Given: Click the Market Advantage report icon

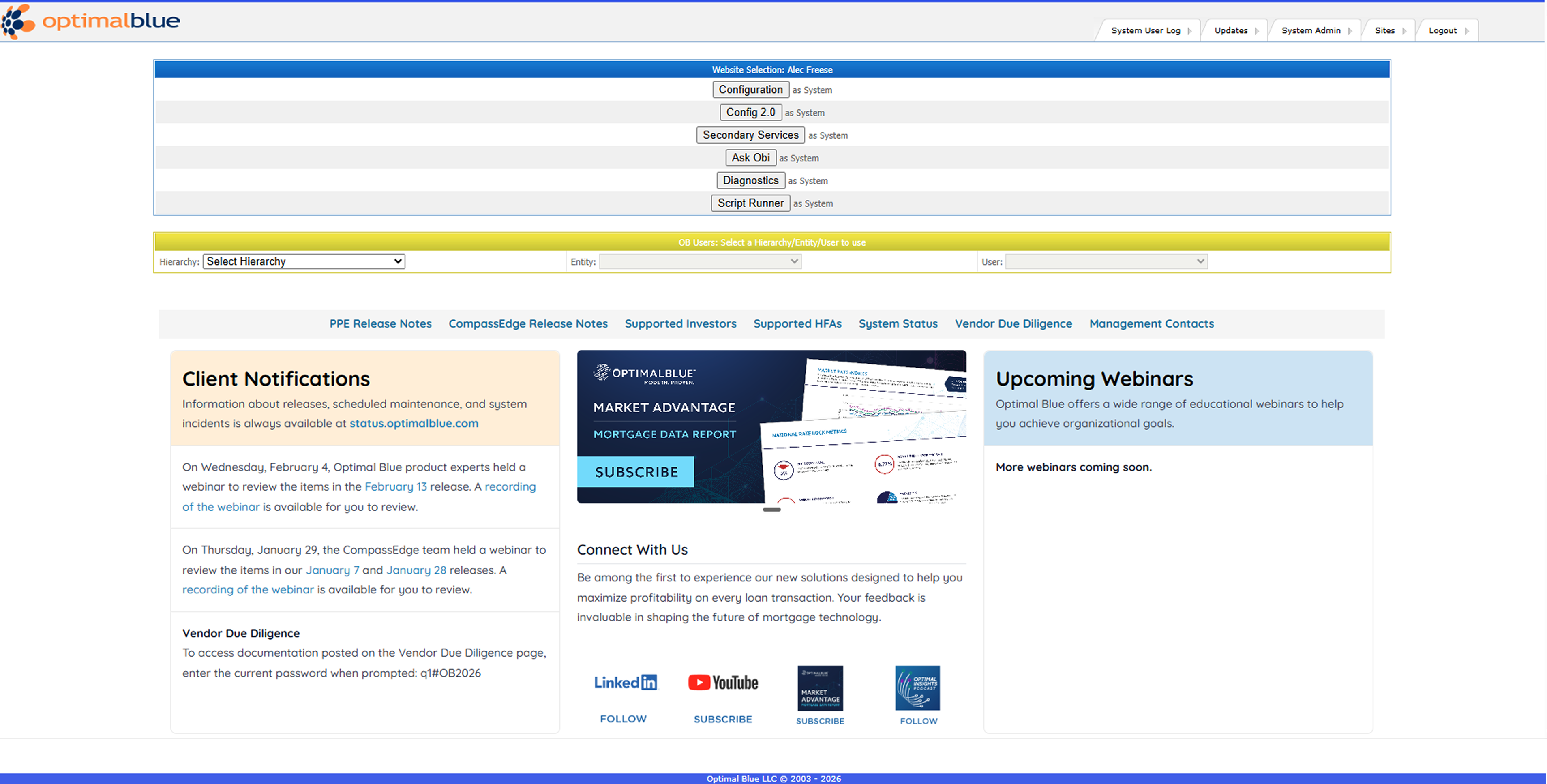Looking at the screenshot, I should [x=820, y=689].
